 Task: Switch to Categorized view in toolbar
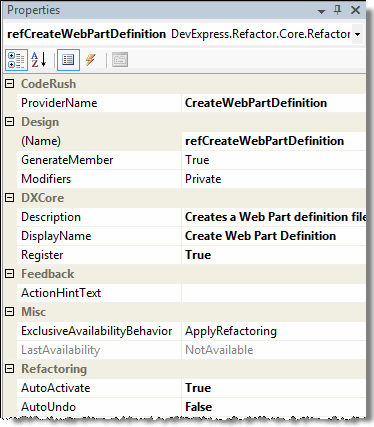[16, 60]
